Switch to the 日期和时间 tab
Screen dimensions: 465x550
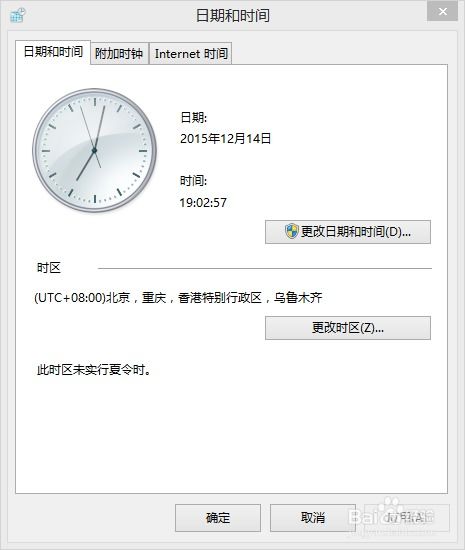point(53,52)
